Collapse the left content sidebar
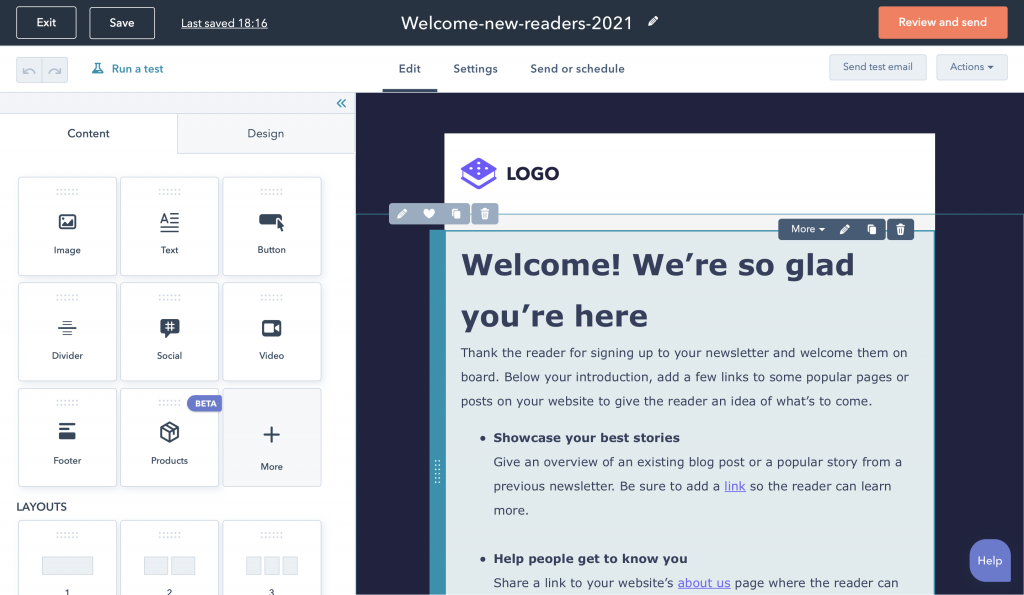This screenshot has width=1024, height=595. pos(340,102)
